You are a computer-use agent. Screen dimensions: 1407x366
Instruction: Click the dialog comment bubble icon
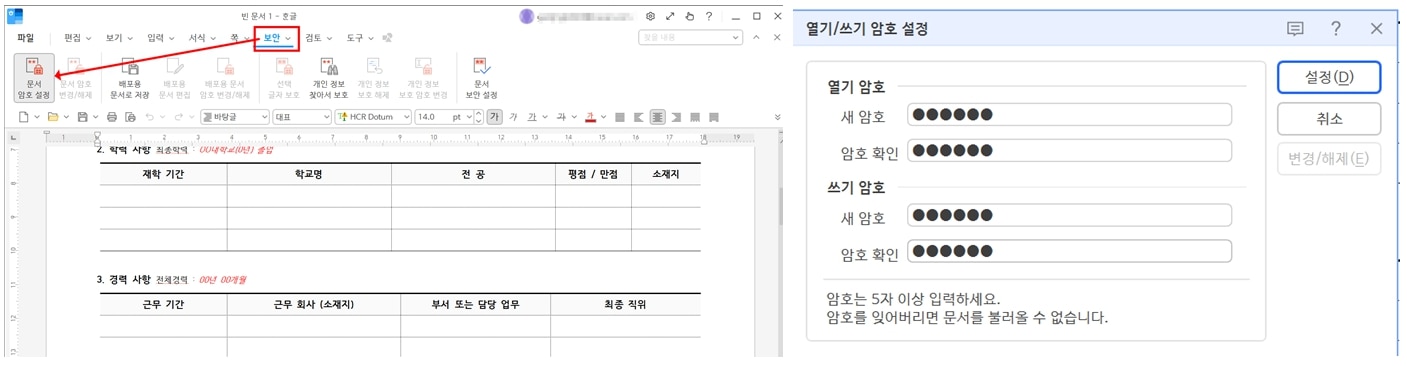(x=1295, y=29)
